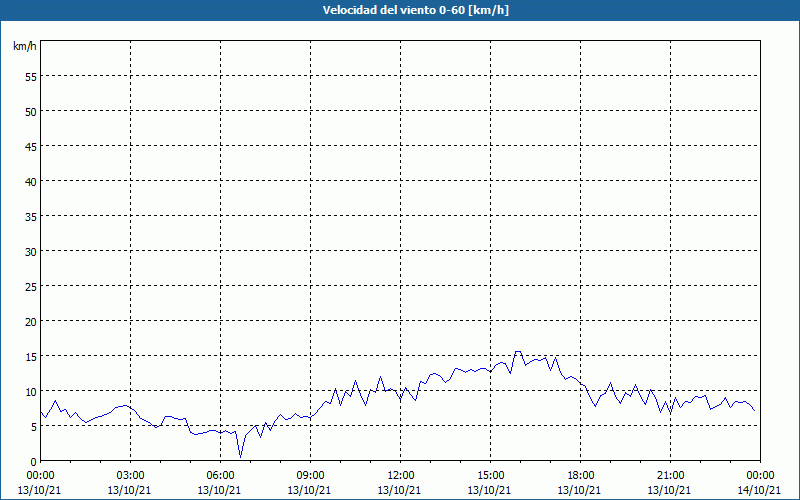
Task: Click the y-axis value 35
Action: [31, 217]
